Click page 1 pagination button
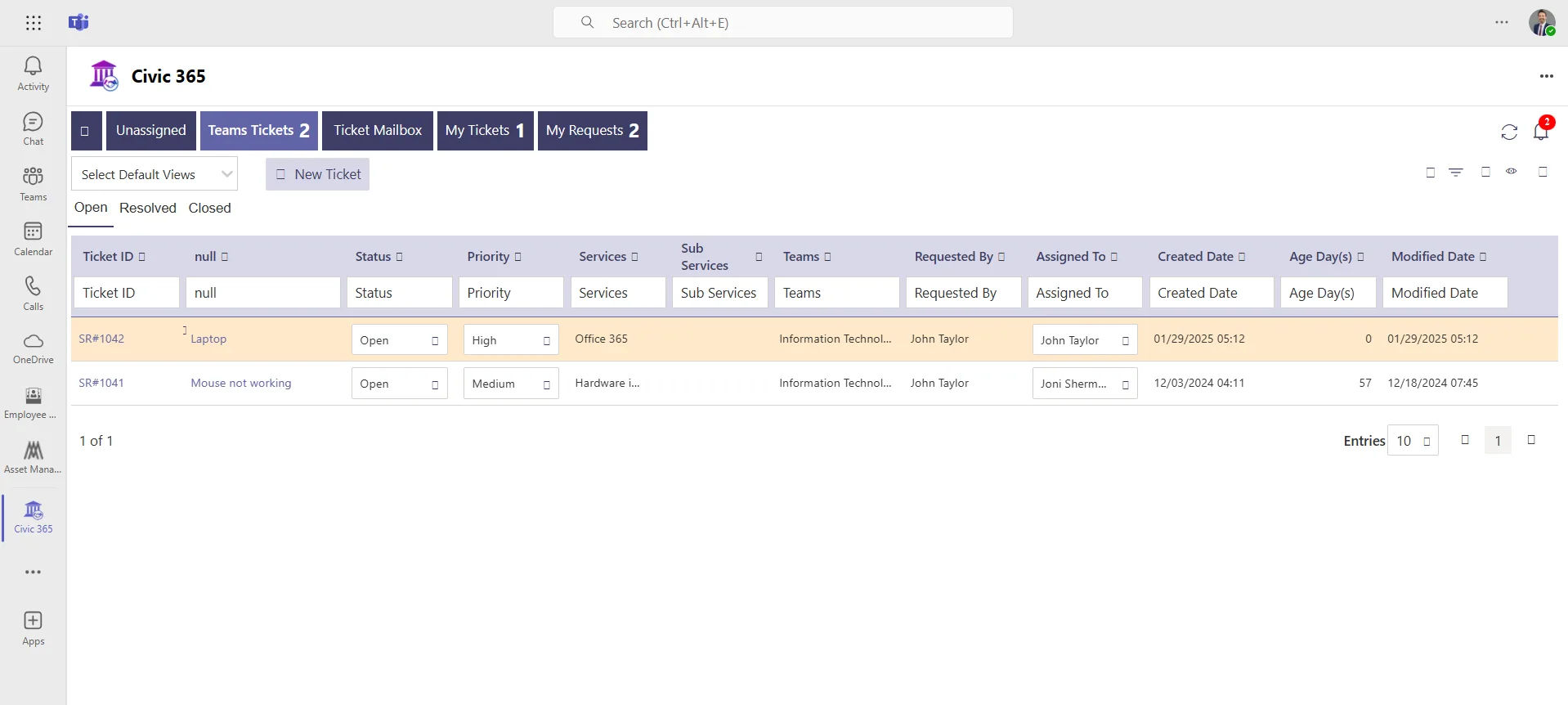Screen dimensions: 1568x705 click(1498, 441)
